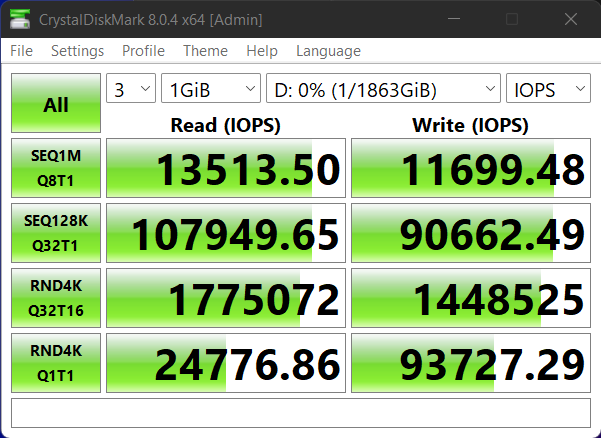Start the SEQ1M Q8T1 test
This screenshot has width=601, height=438.
(56, 168)
